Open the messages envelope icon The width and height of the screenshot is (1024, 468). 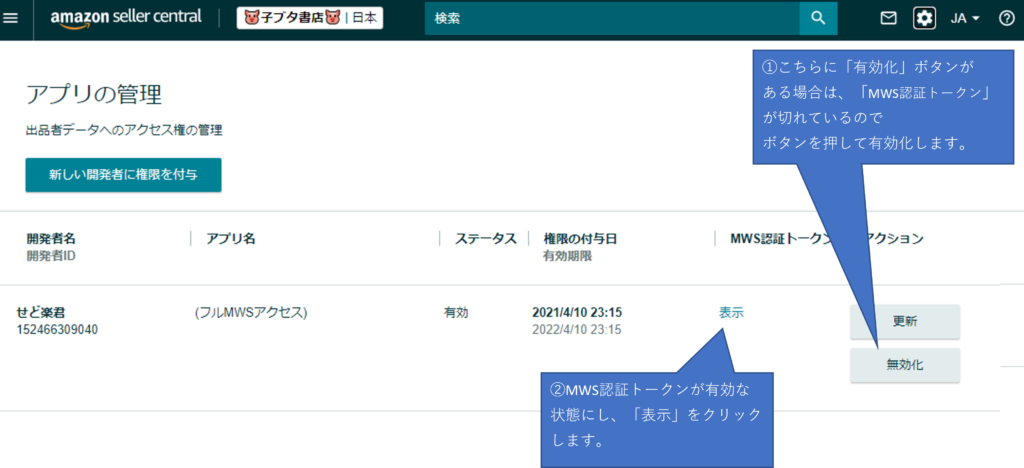[x=888, y=18]
